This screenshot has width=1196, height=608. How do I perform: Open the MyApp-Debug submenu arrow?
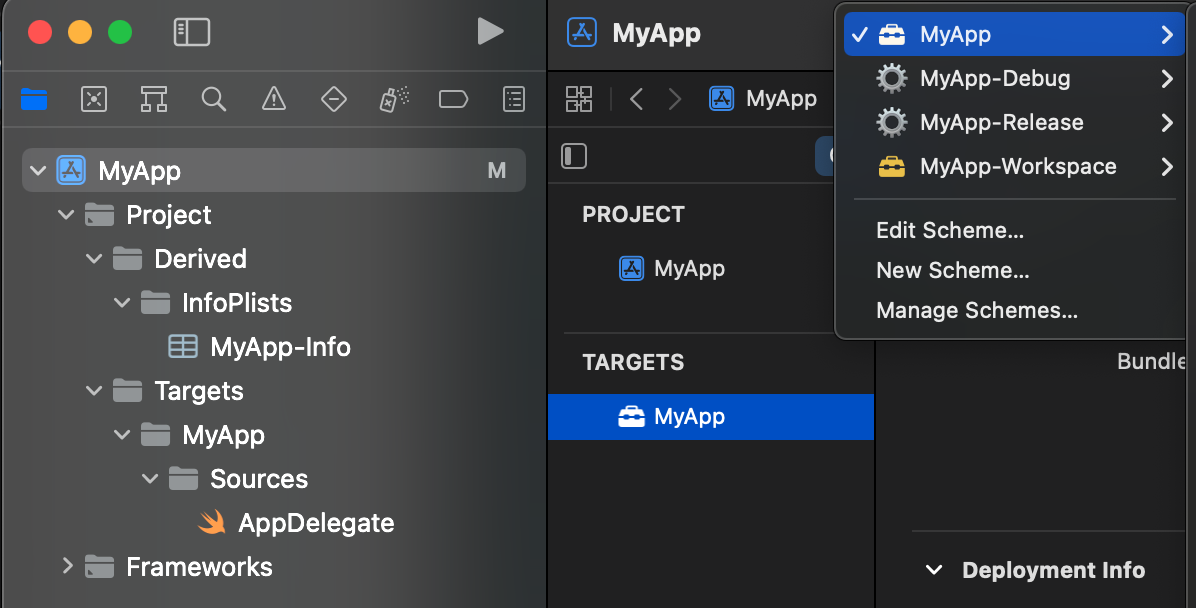pyautogui.click(x=1167, y=78)
